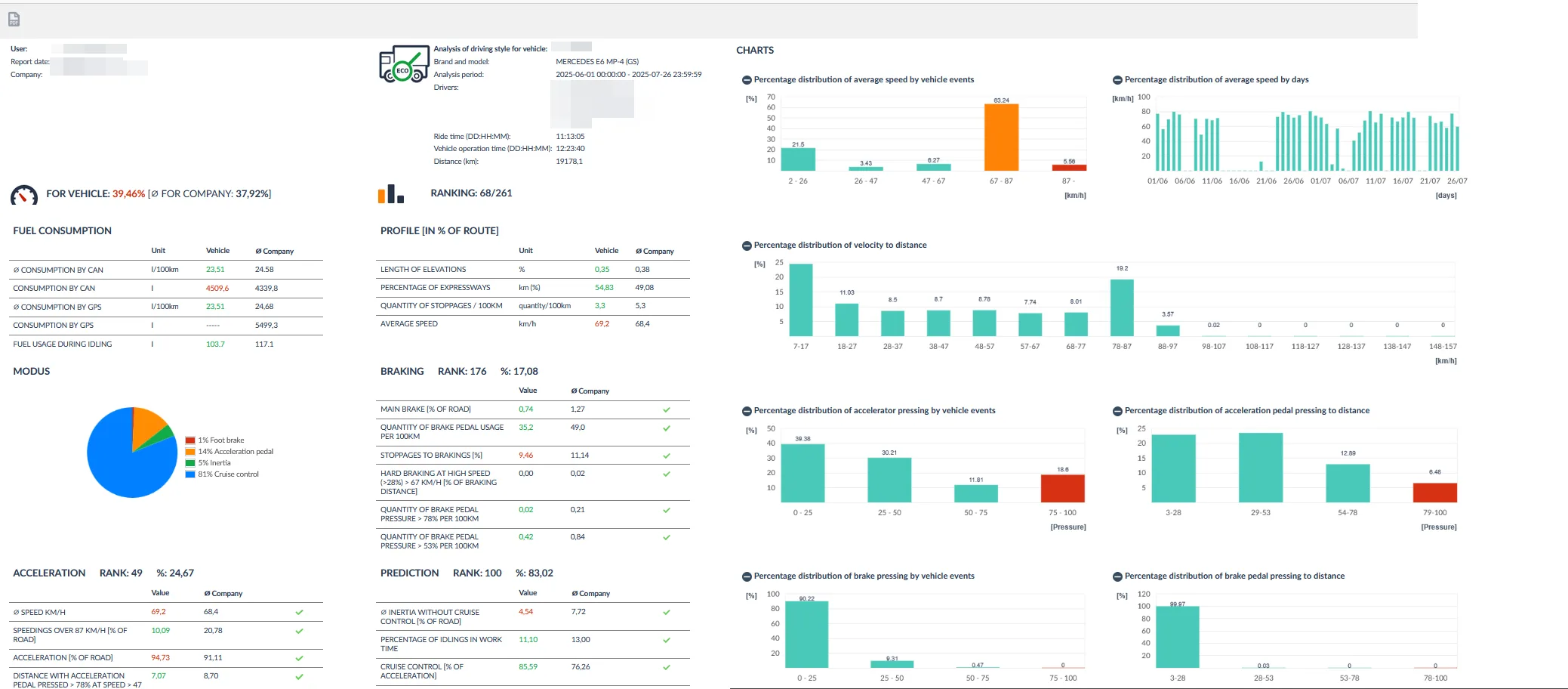Click the 'AVERAGE SPEED' row label

point(409,324)
